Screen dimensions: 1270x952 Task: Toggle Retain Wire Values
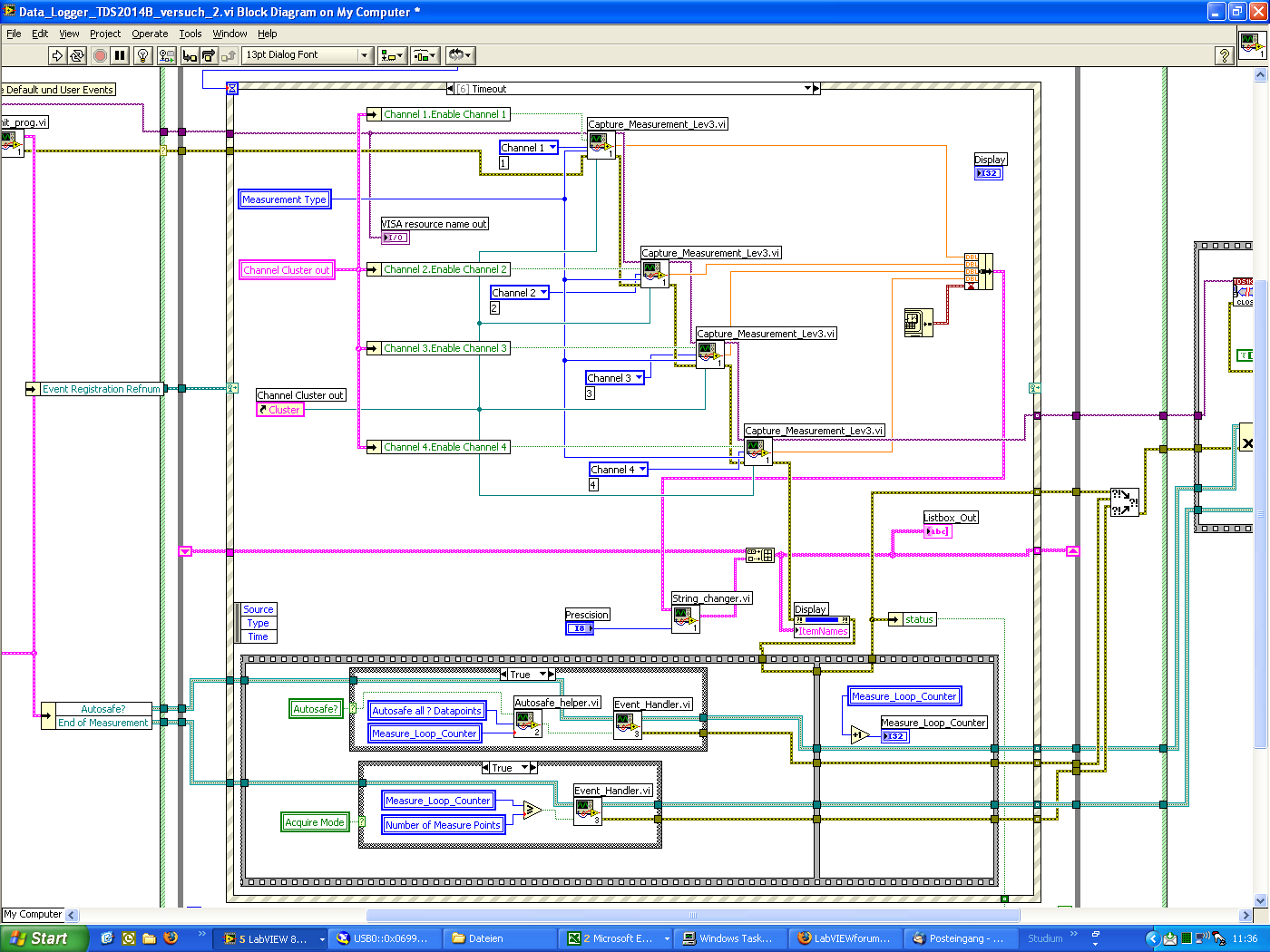point(166,55)
